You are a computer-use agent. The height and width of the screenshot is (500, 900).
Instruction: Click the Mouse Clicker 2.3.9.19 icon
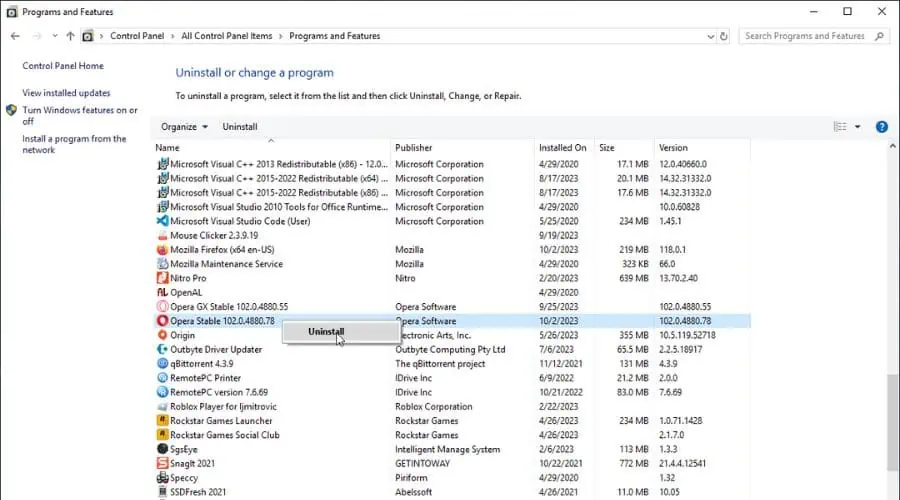[x=162, y=235]
